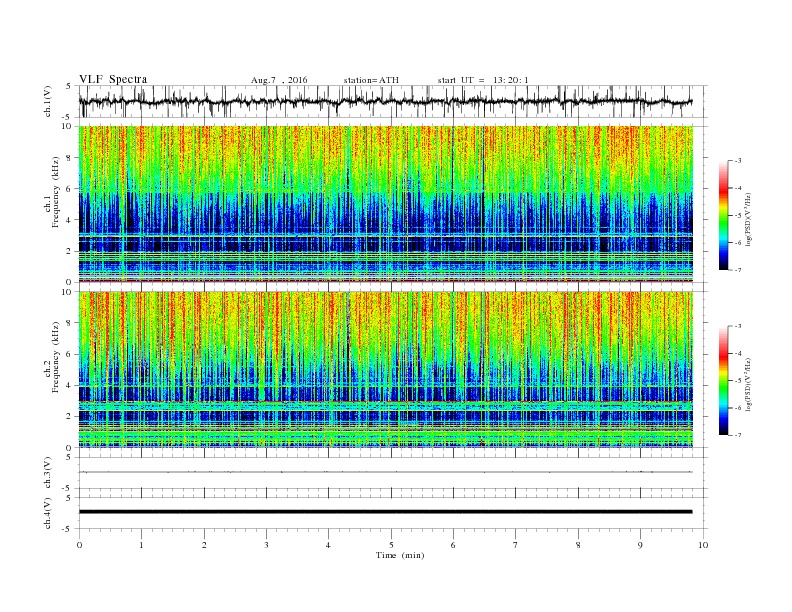The image size is (792, 612).
Task: Click the "ch.4(V)" axis label
Action: click(x=48, y=513)
